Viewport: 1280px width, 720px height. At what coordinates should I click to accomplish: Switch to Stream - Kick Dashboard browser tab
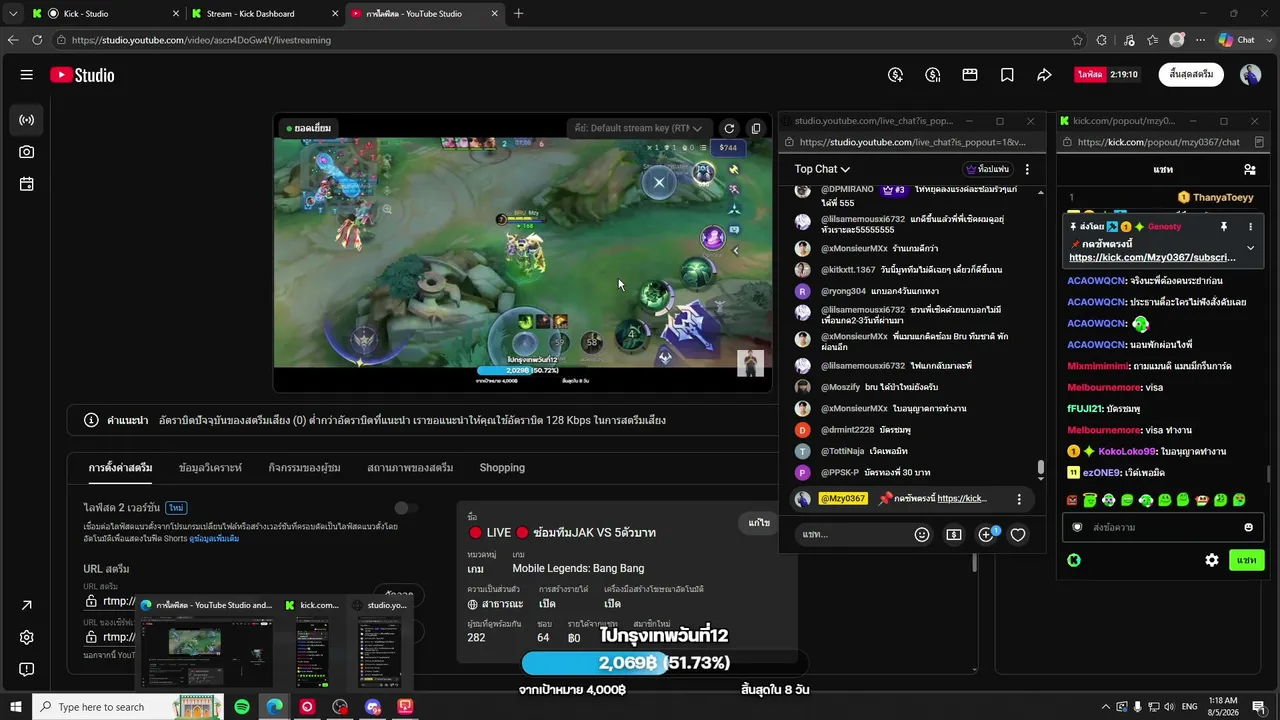tap(263, 14)
